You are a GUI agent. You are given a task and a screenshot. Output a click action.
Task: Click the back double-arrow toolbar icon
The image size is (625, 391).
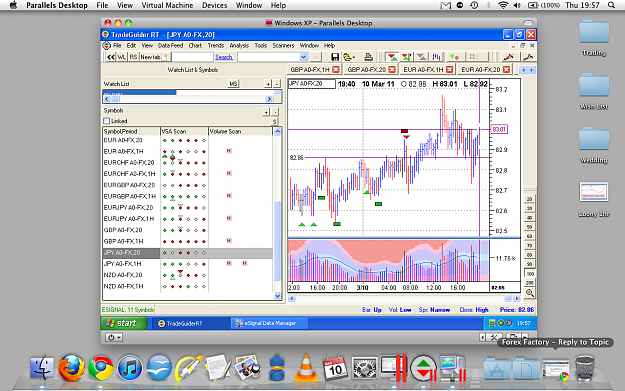(x=111, y=57)
